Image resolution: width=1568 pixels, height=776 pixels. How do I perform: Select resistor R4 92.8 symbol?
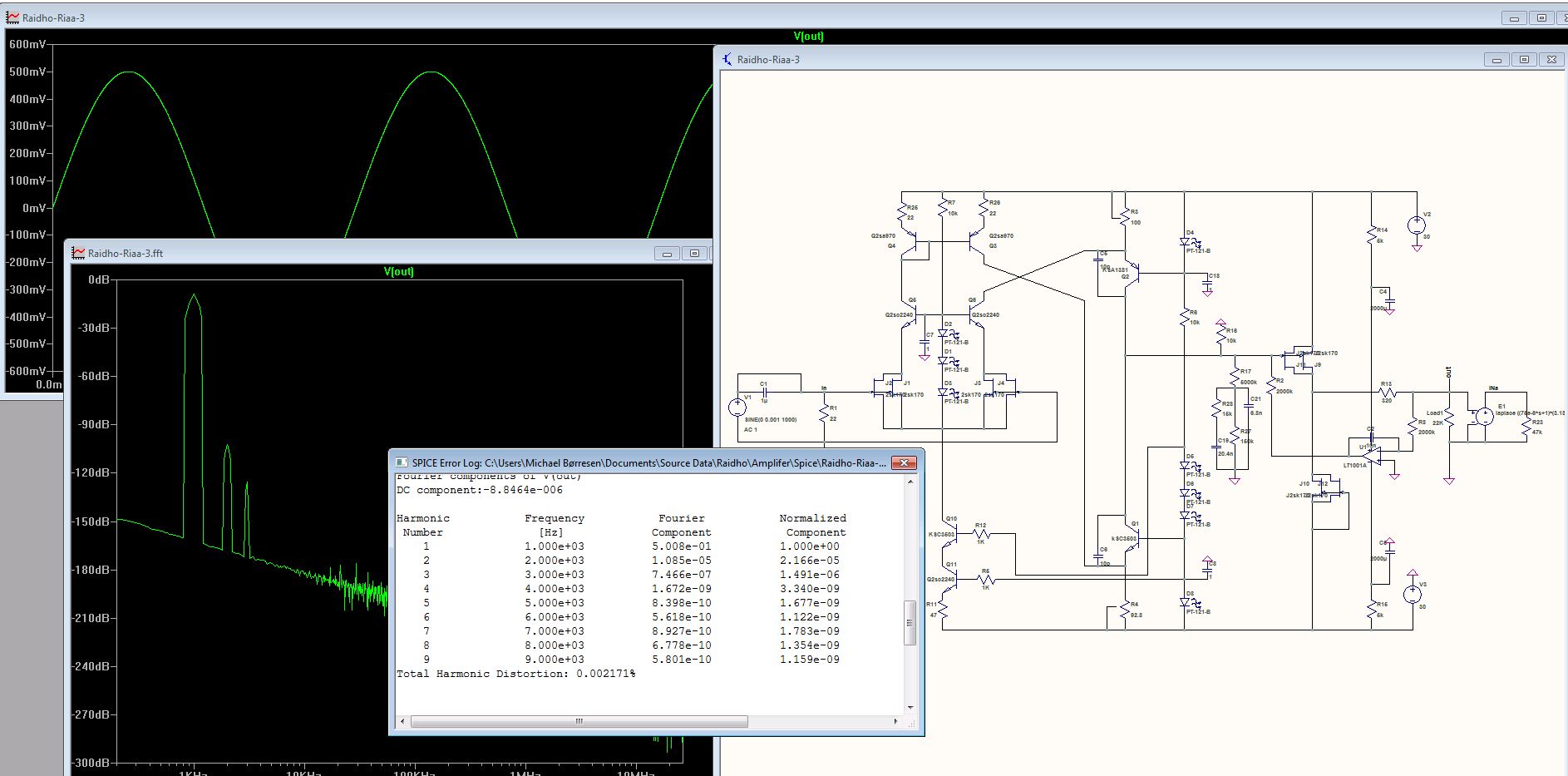point(1125,610)
